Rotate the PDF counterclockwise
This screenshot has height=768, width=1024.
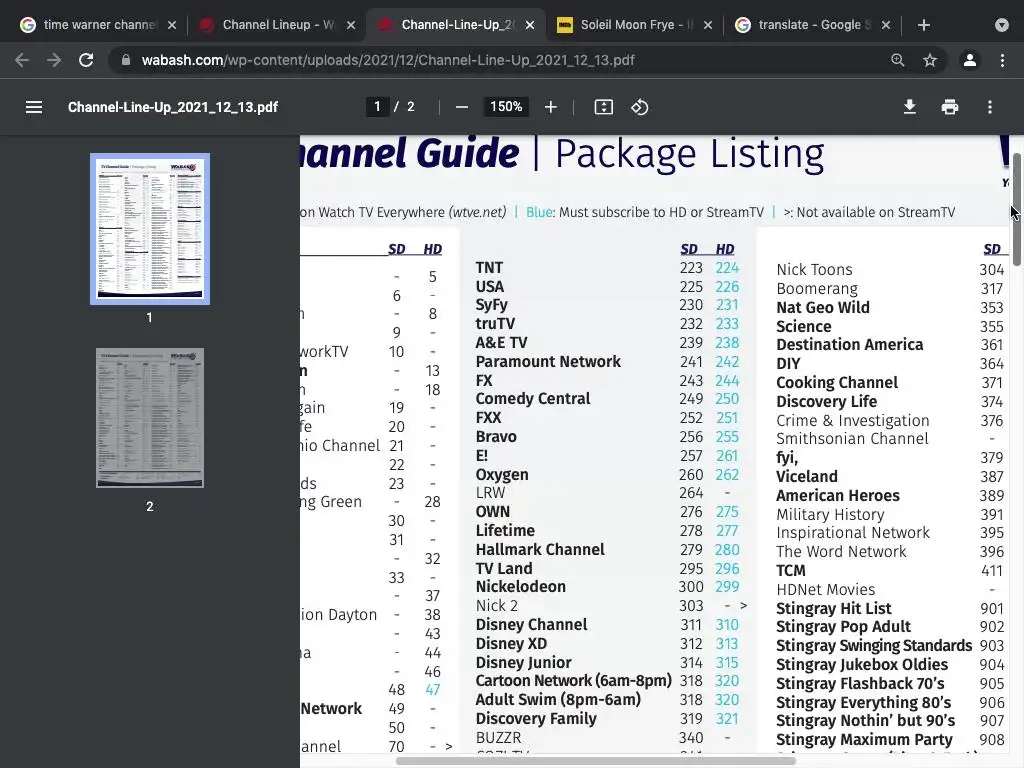coord(639,107)
